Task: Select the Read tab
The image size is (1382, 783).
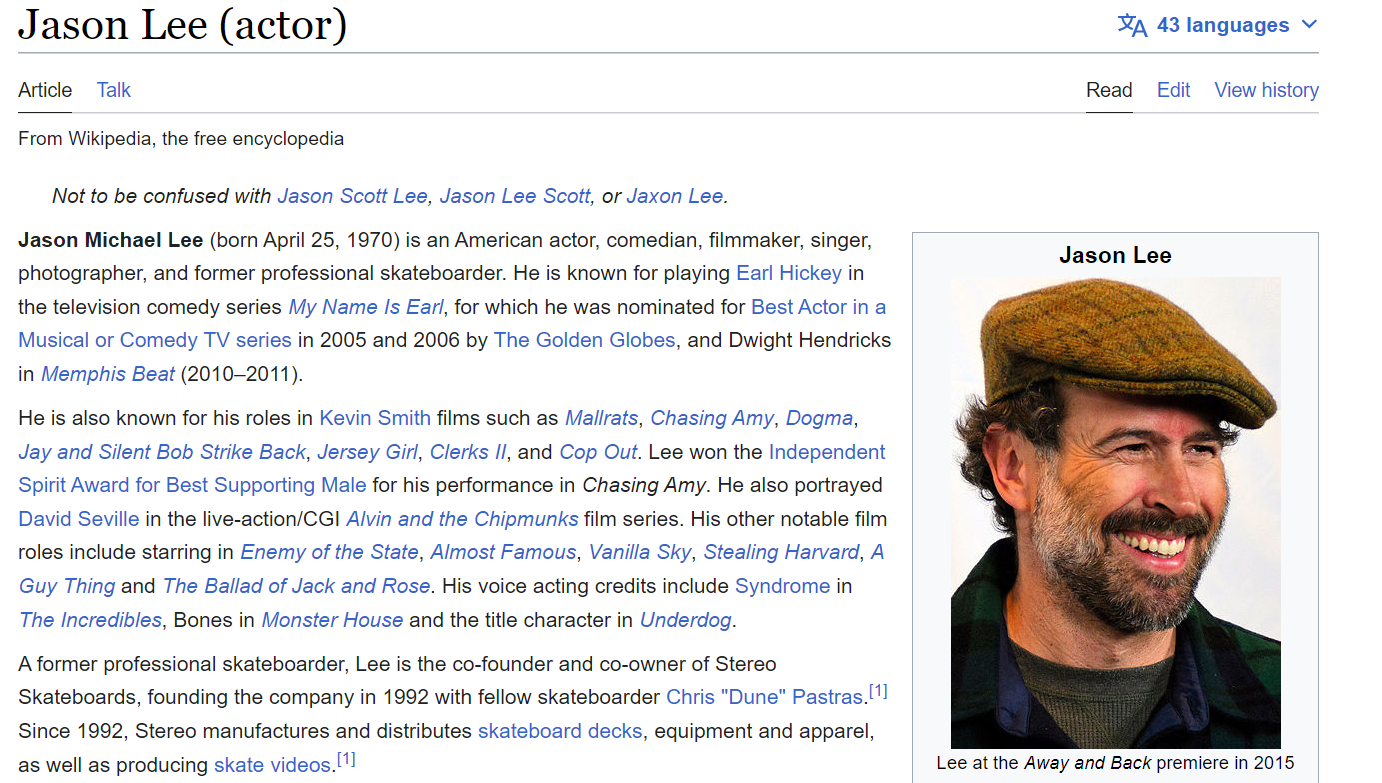Action: [1109, 90]
